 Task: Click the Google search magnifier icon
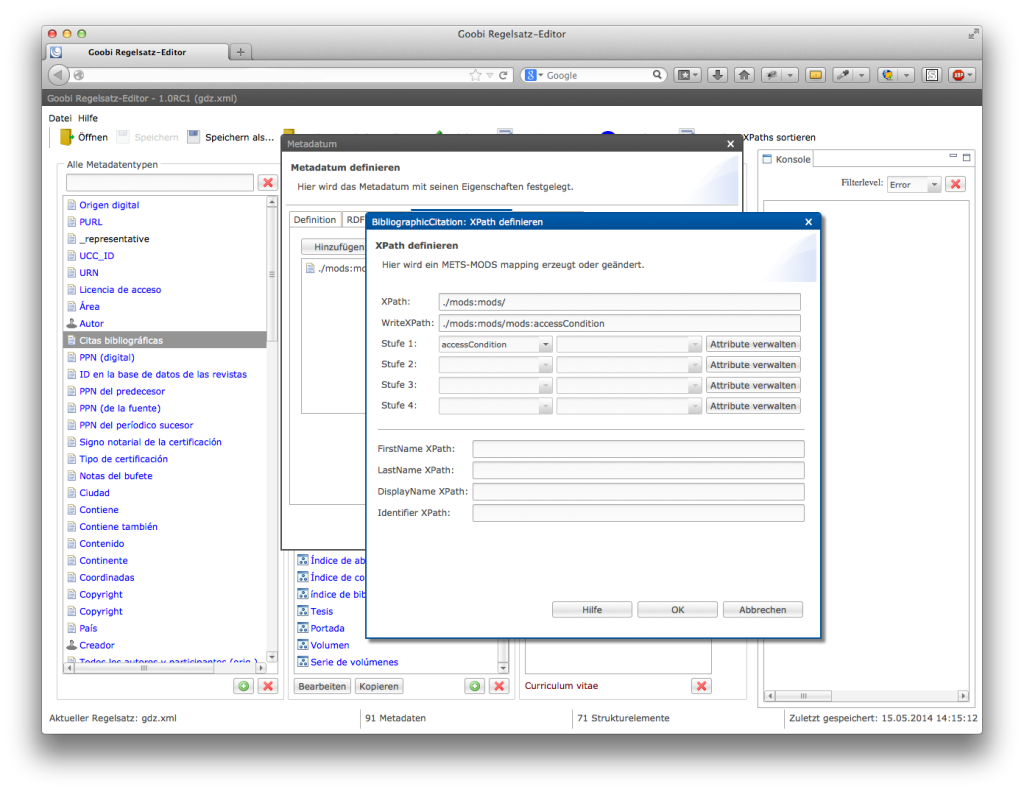tap(657, 75)
